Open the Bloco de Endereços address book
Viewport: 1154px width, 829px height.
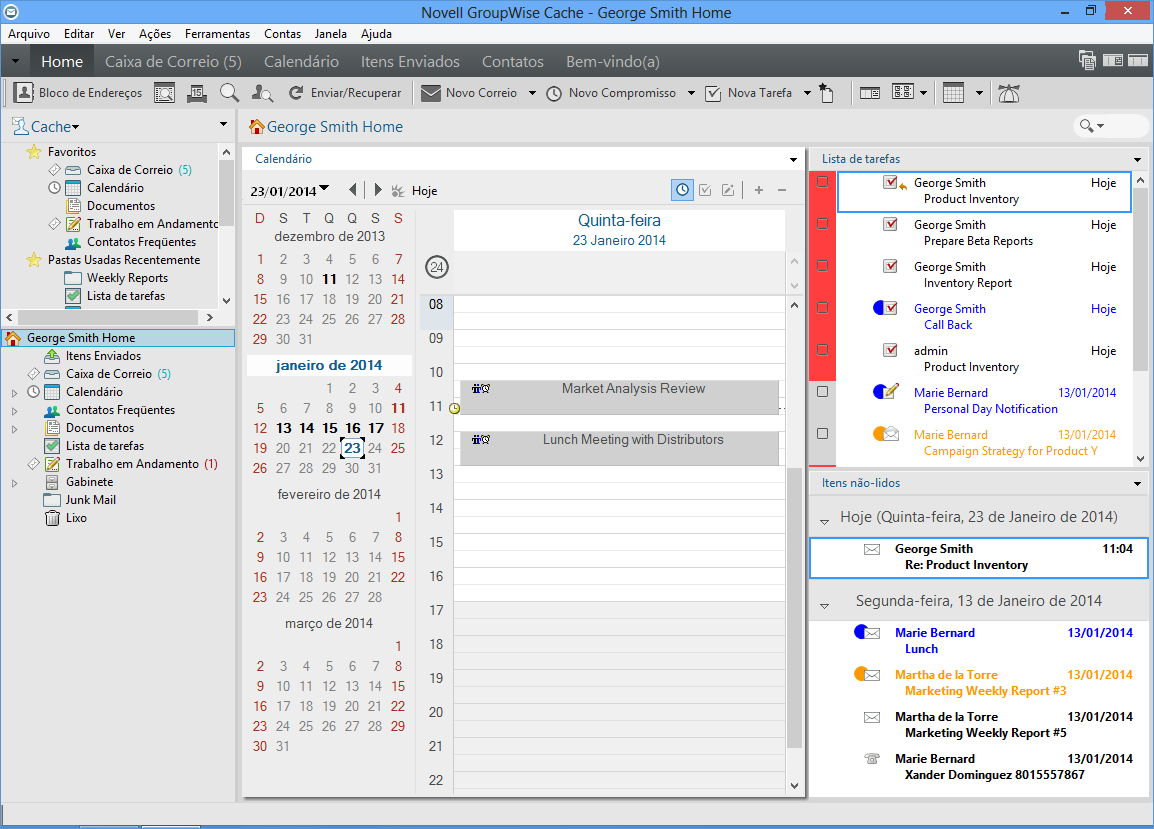pos(78,93)
